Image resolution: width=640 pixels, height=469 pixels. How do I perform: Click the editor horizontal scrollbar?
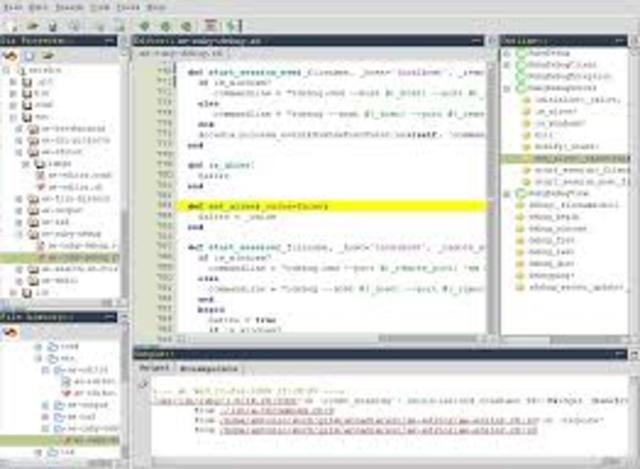pyautogui.click(x=333, y=339)
